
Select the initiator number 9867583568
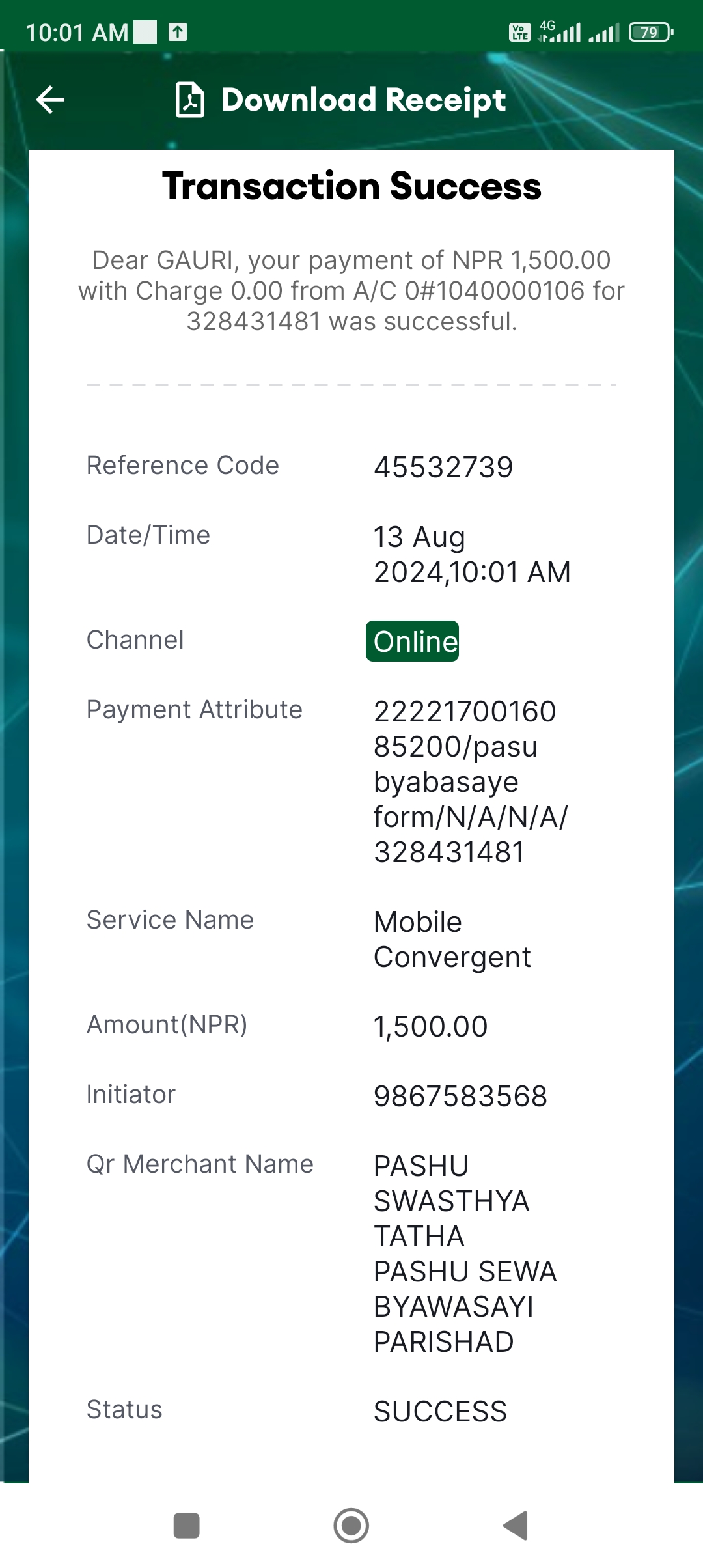point(460,1096)
